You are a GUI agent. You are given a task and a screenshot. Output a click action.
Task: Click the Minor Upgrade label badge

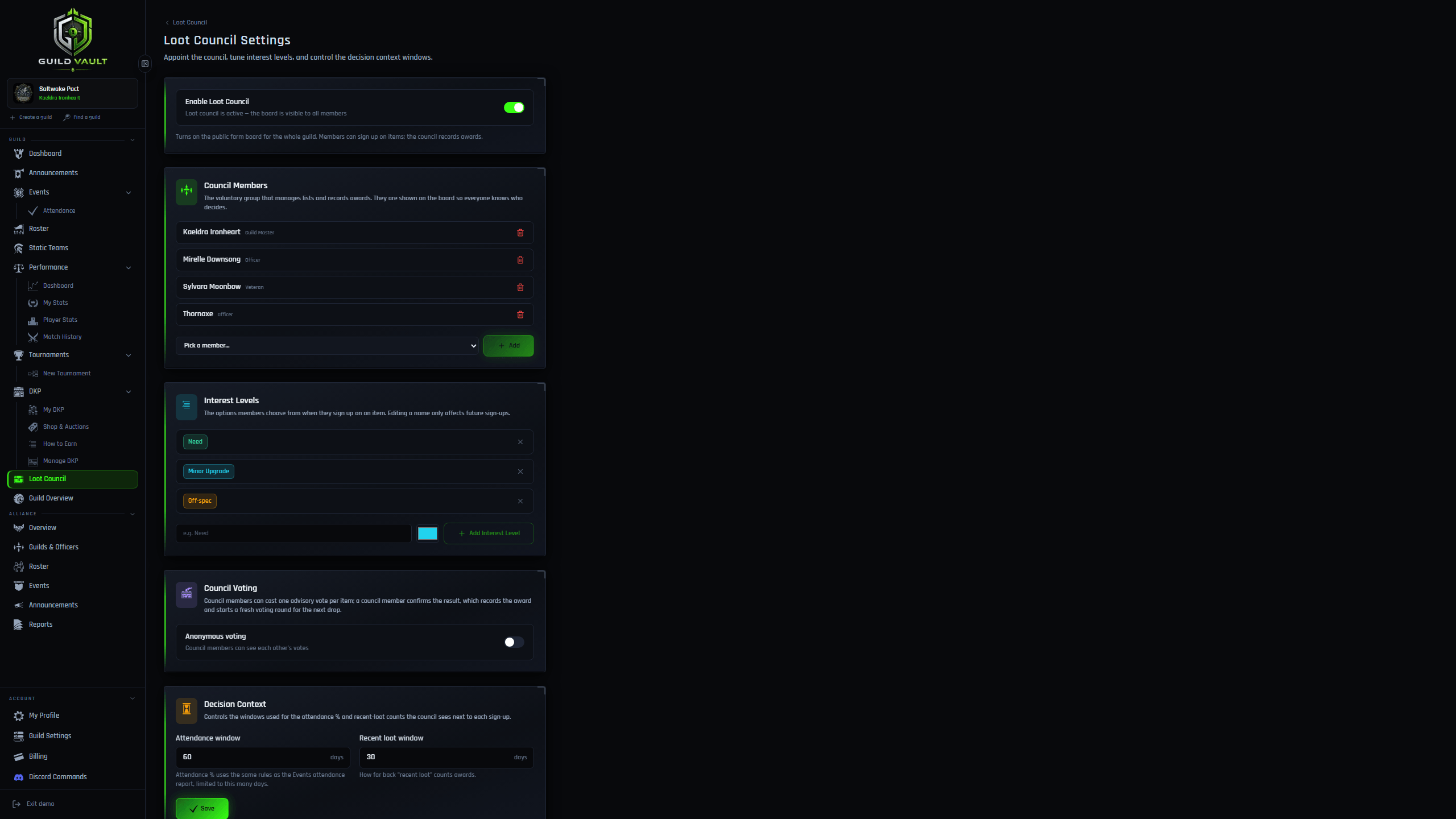coord(209,471)
